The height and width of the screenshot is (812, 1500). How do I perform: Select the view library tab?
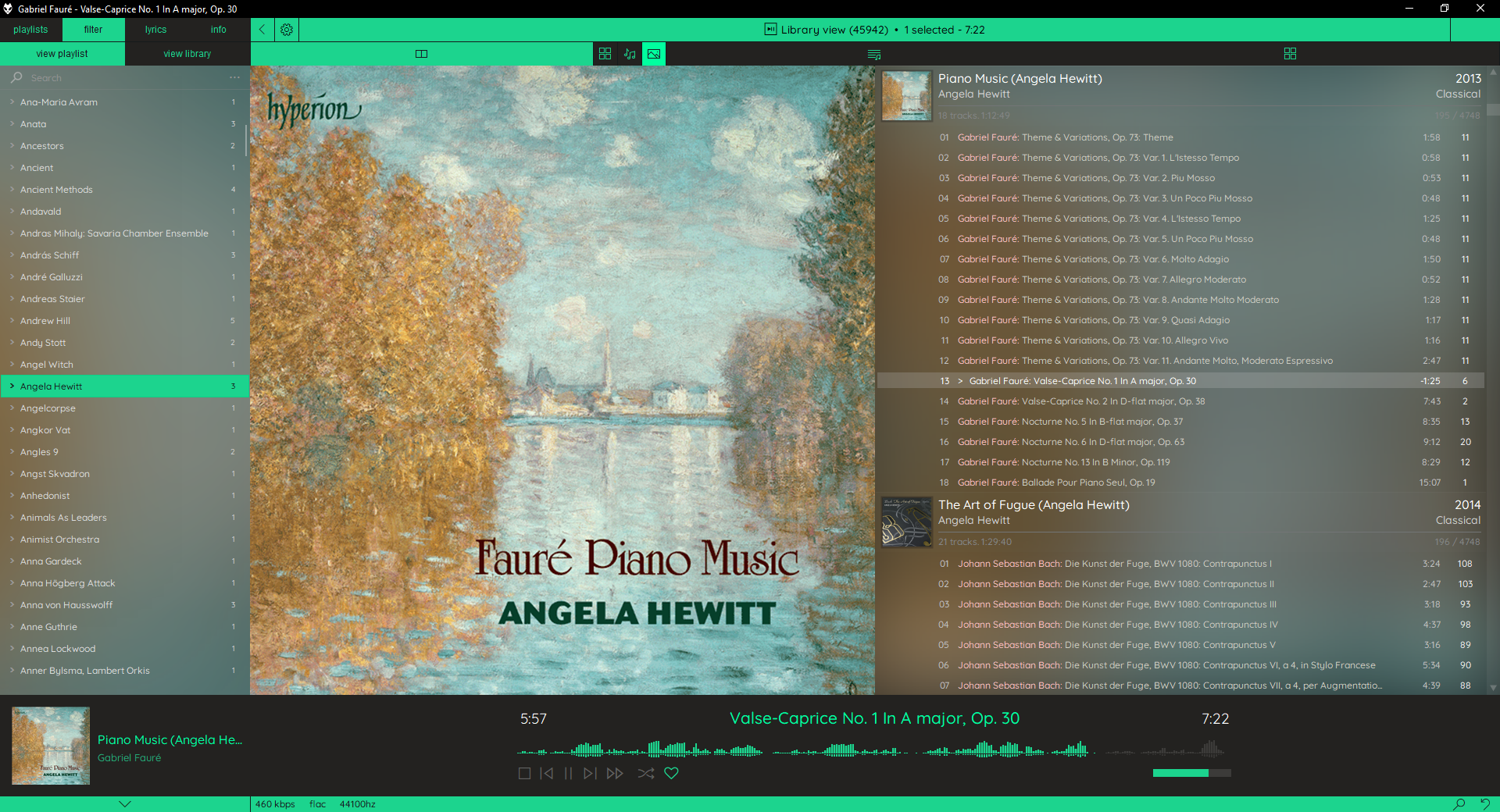click(x=187, y=54)
